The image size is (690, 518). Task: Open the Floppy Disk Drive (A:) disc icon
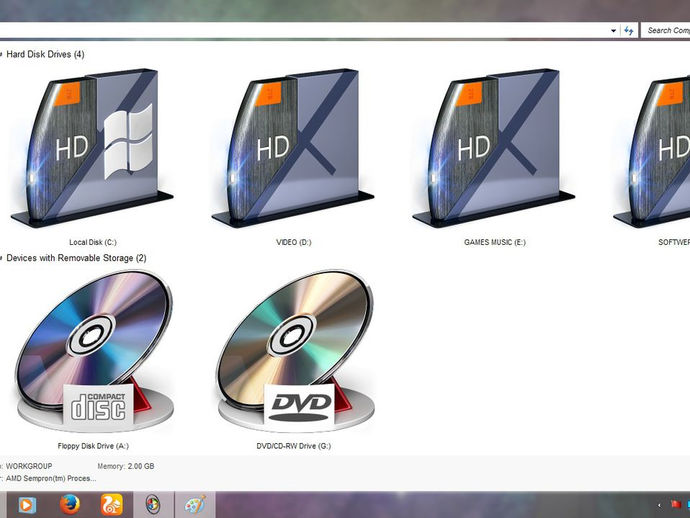95,352
